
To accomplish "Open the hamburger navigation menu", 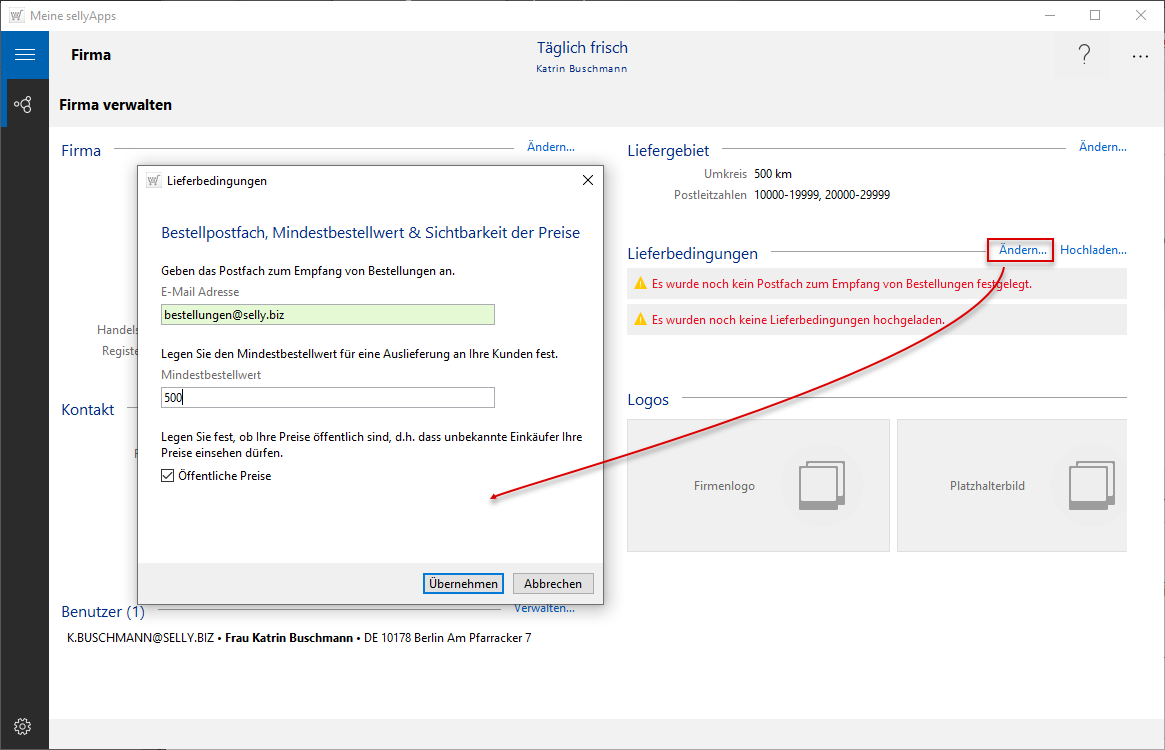I will click(x=24, y=55).
